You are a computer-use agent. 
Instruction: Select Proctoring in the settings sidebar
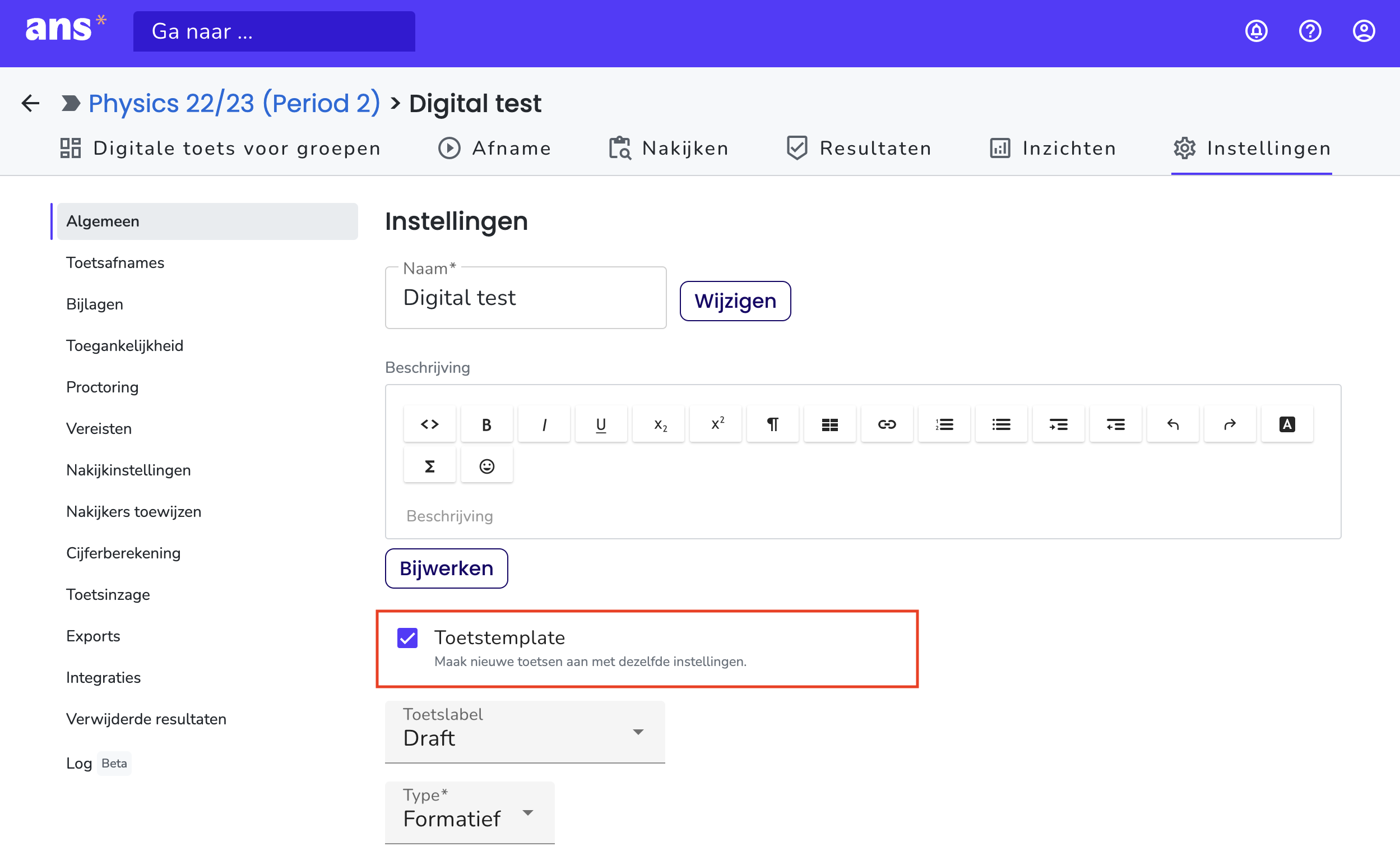point(103,387)
